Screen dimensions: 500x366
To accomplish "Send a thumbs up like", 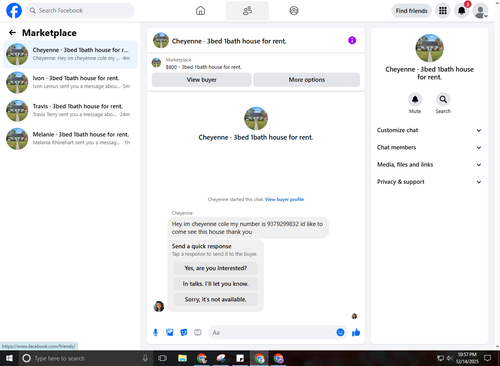I will click(x=356, y=332).
